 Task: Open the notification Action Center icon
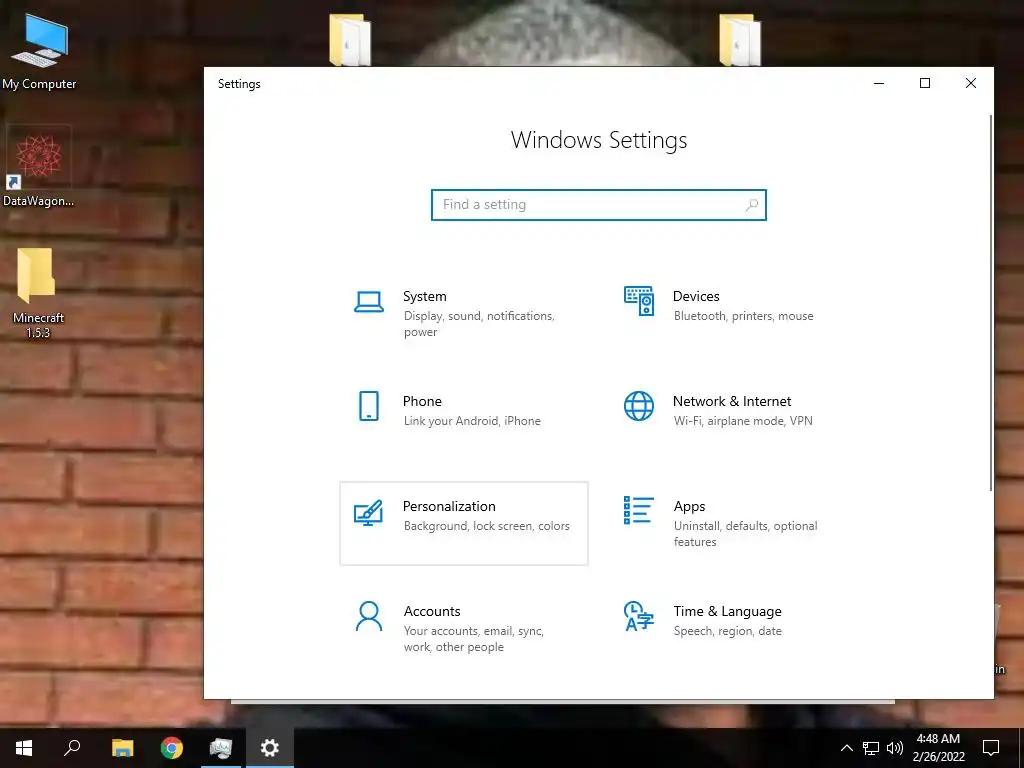click(x=991, y=748)
